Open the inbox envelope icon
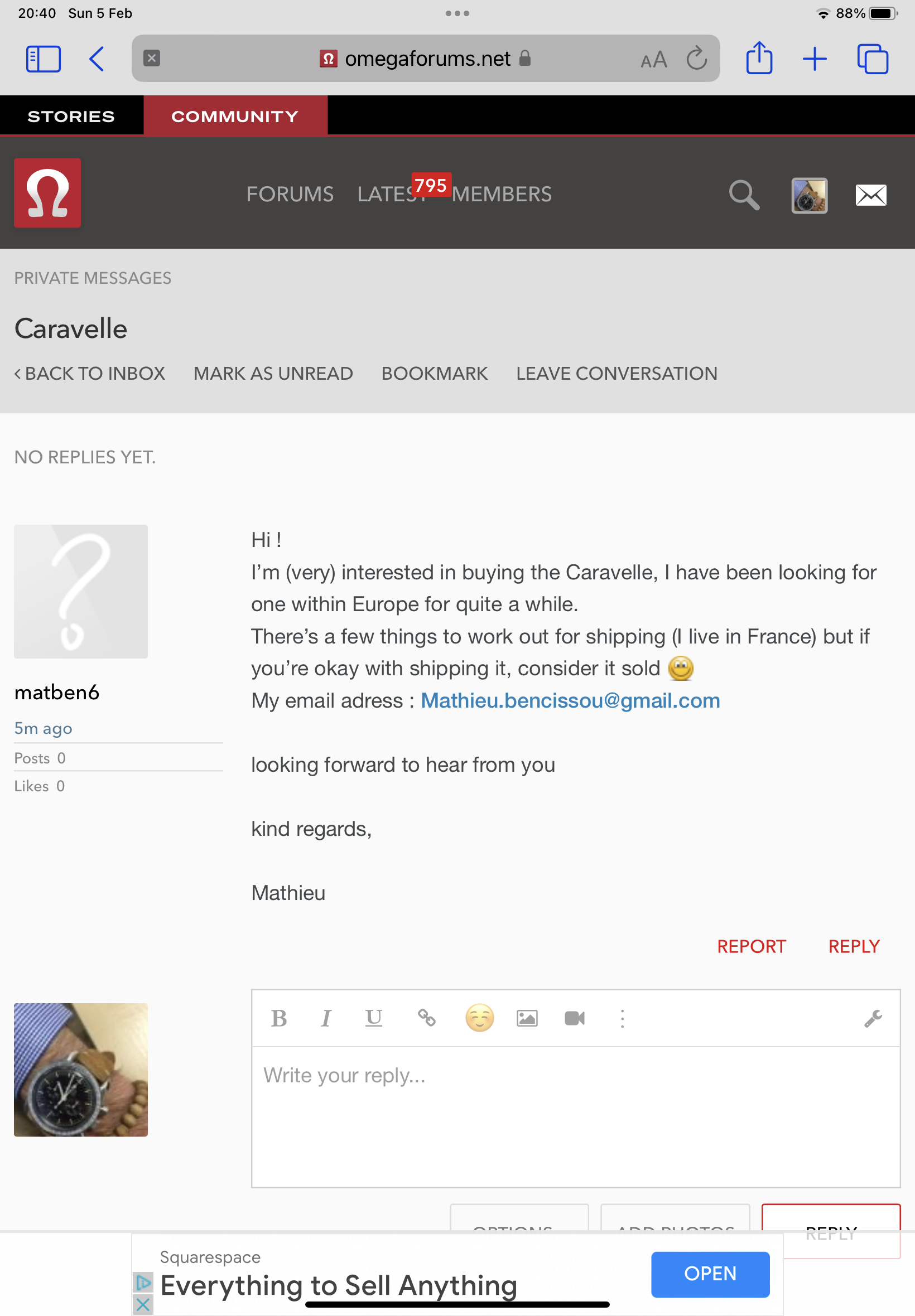The image size is (915, 1316). tap(870, 195)
